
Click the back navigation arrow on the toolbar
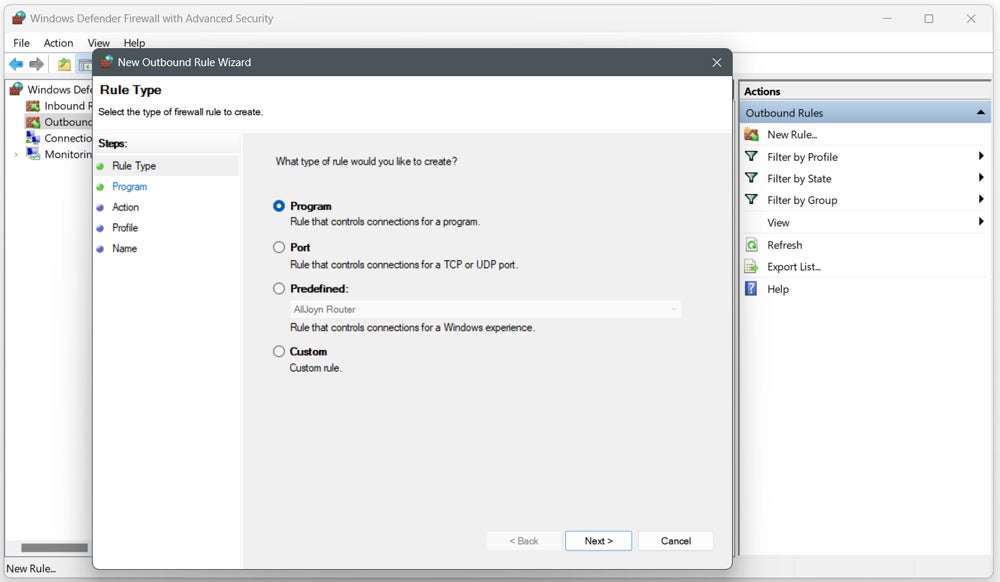pyautogui.click(x=14, y=63)
